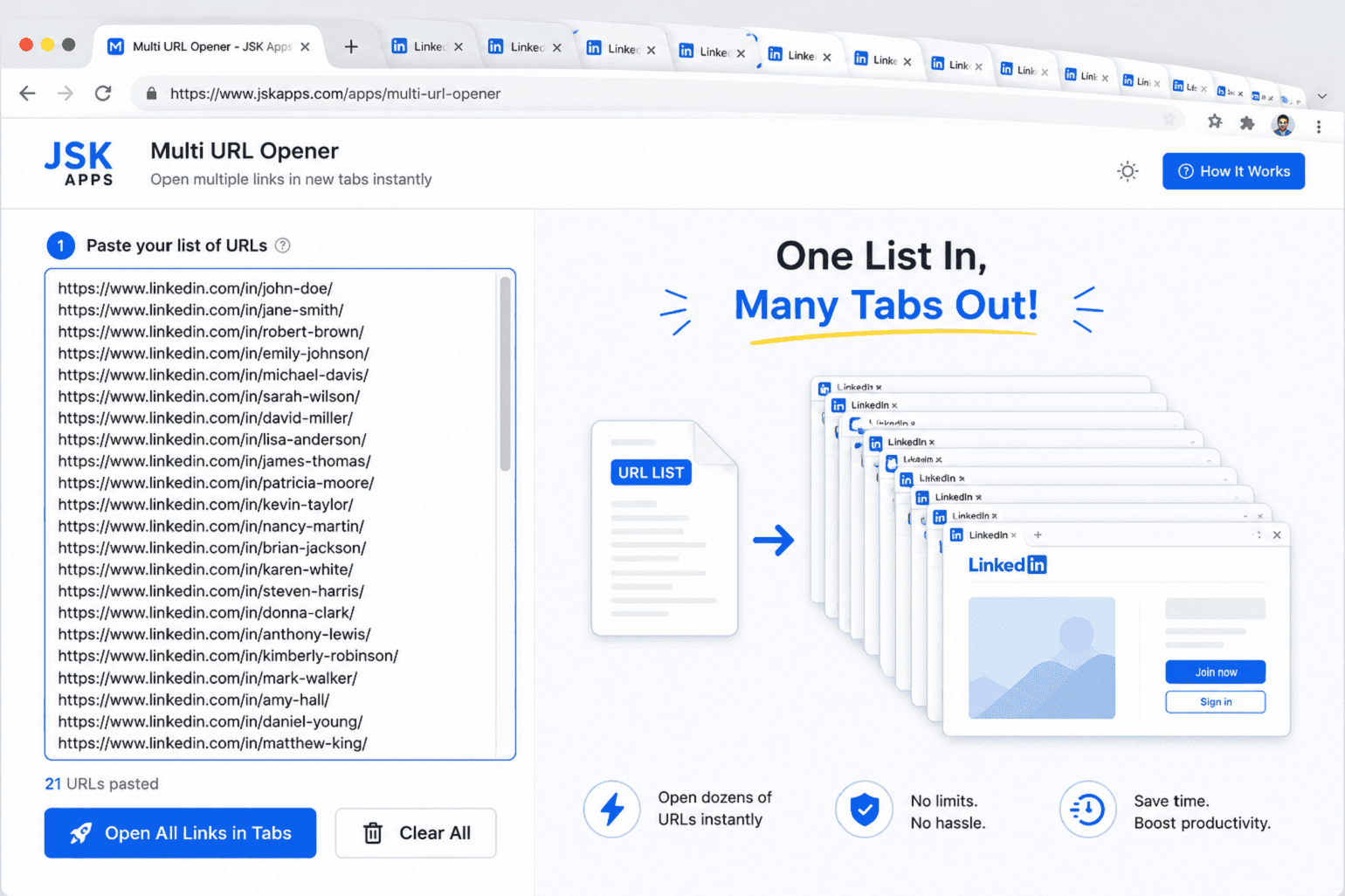Click the clock save time icon
Image resolution: width=1345 pixels, height=896 pixels.
click(1087, 810)
